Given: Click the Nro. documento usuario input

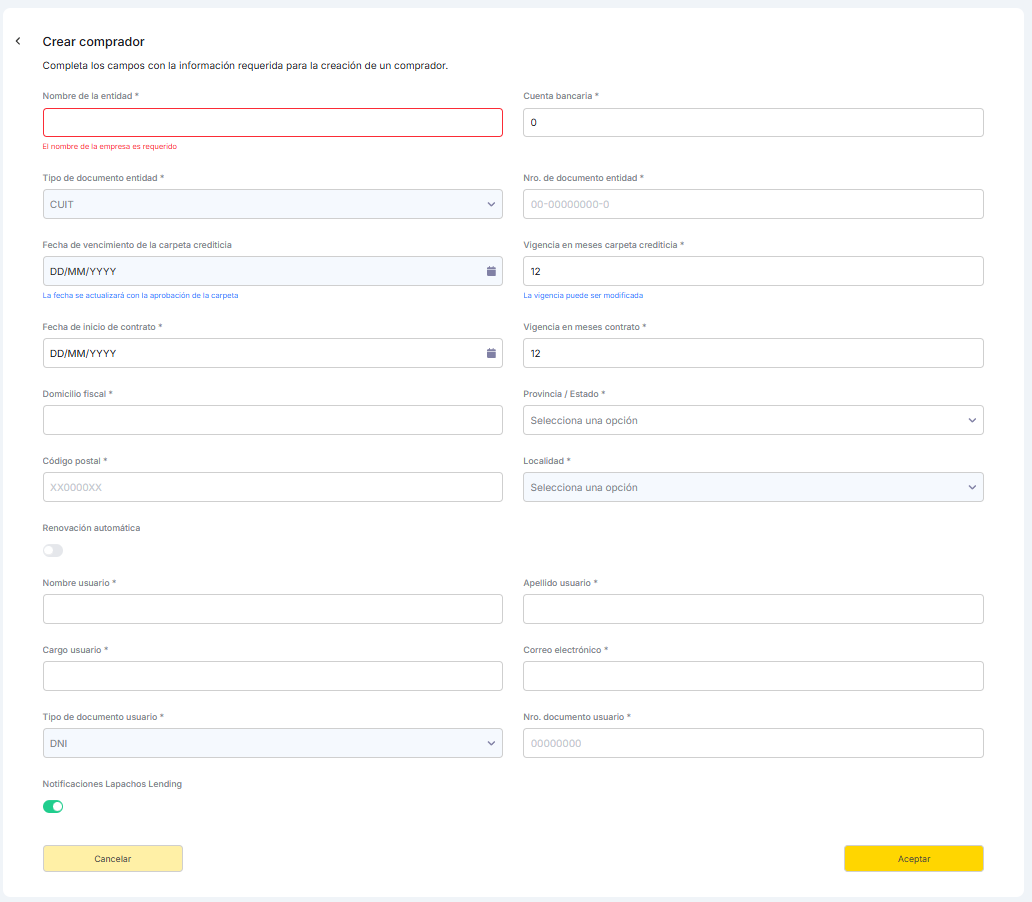Looking at the screenshot, I should click(752, 743).
